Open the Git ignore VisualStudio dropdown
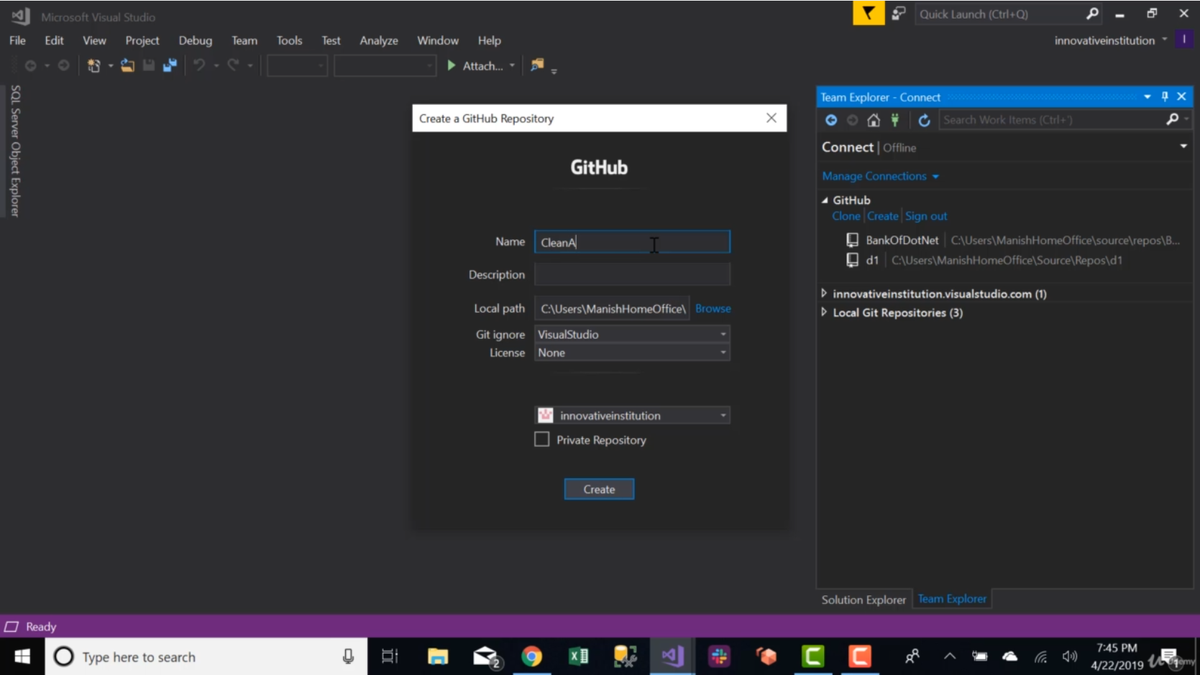Image resolution: width=1200 pixels, height=675 pixels. tap(632, 334)
